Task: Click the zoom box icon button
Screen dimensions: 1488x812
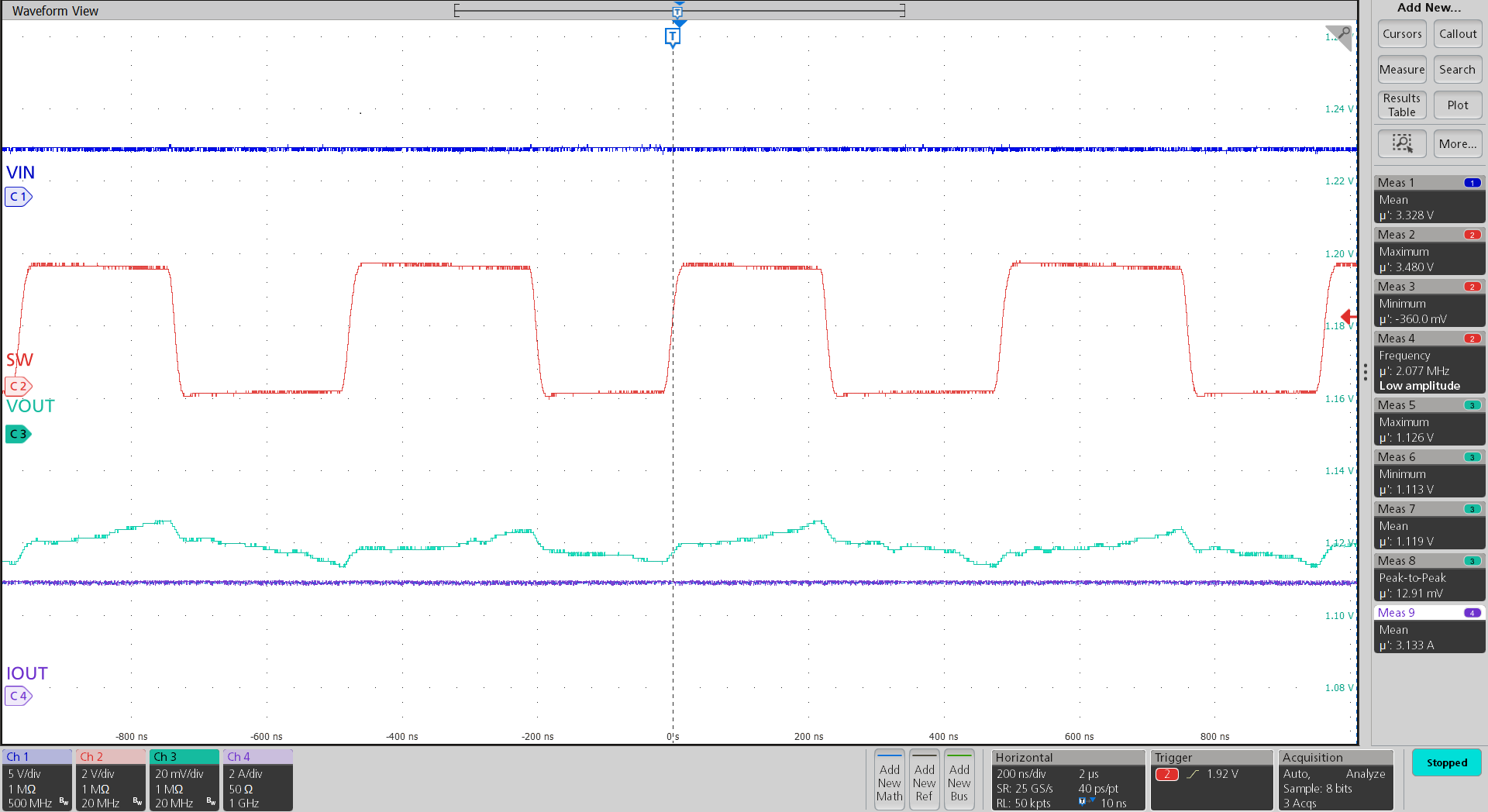Action: coord(1402,143)
